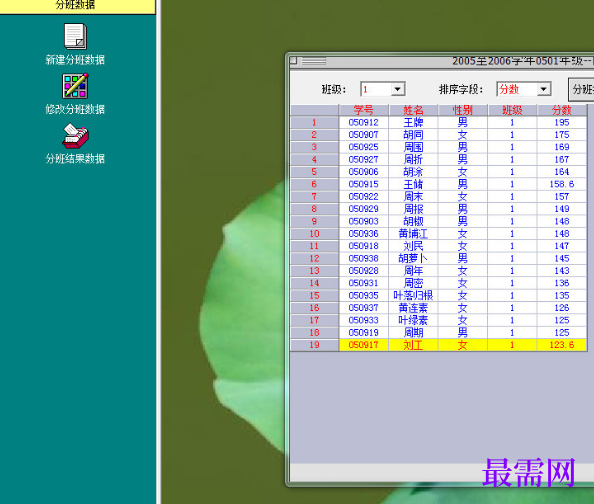
Task: Click student ID cell 050922
Action: [x=364, y=197]
